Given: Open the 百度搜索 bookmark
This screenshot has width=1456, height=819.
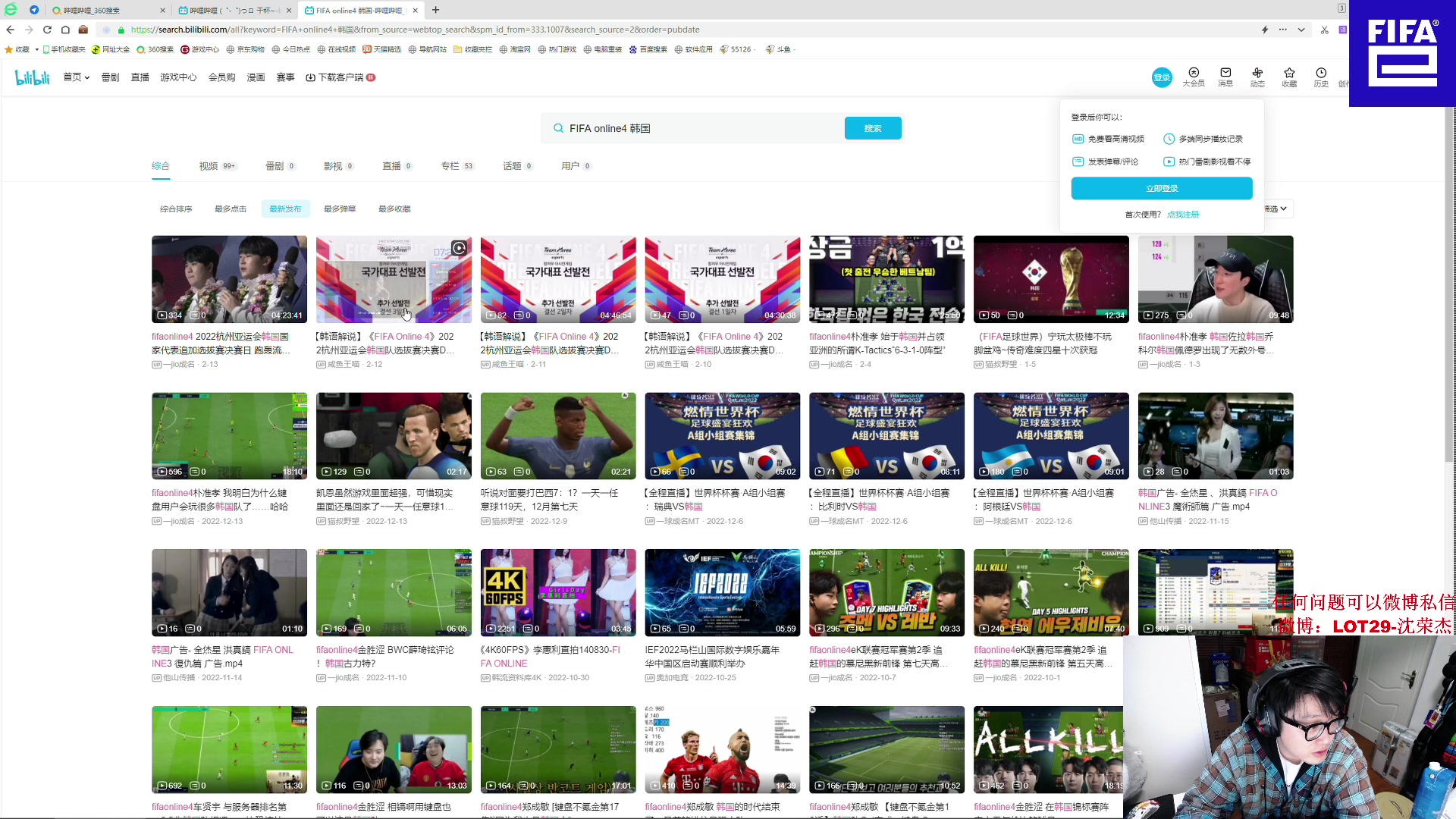Looking at the screenshot, I should coord(648,49).
